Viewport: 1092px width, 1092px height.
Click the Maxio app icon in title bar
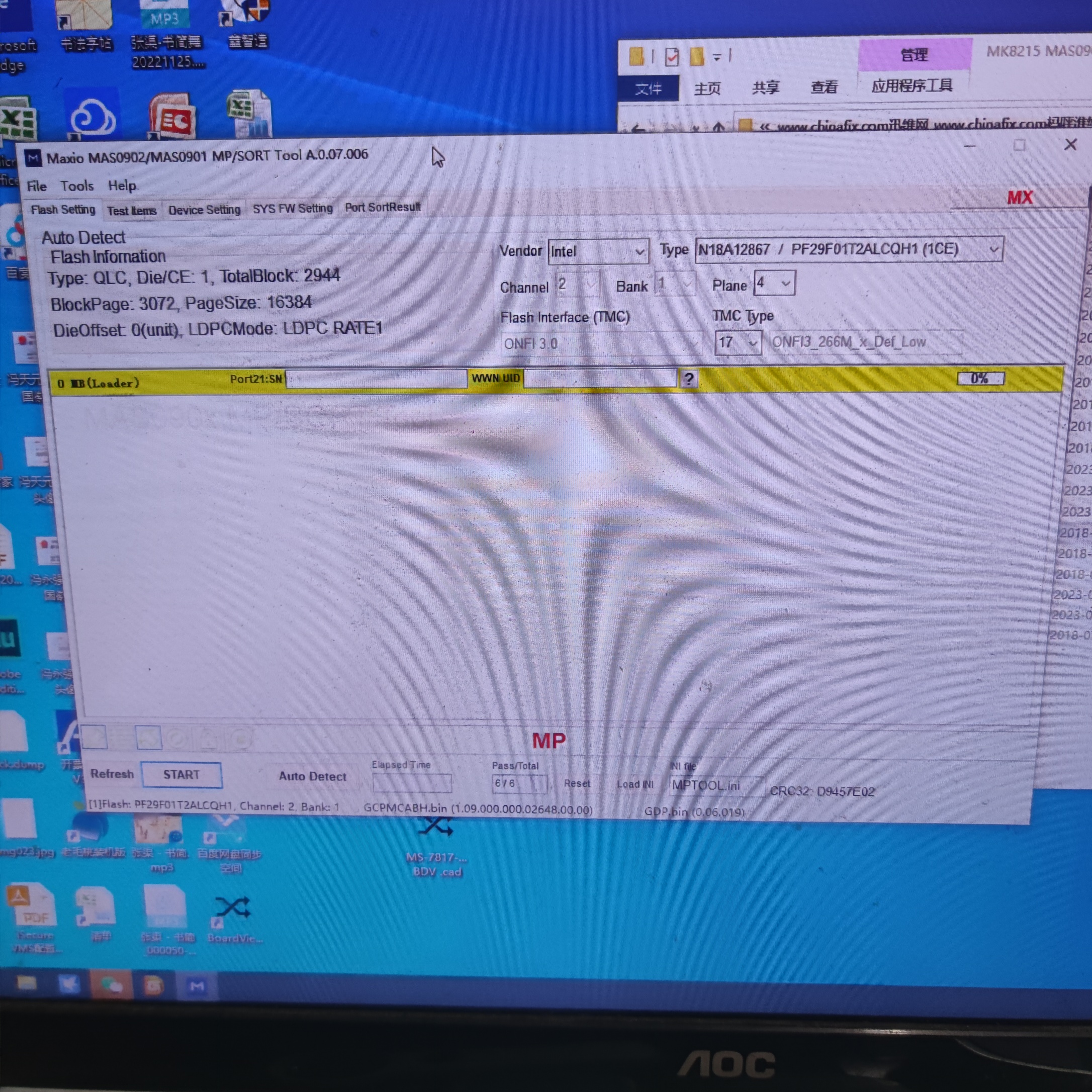33,158
